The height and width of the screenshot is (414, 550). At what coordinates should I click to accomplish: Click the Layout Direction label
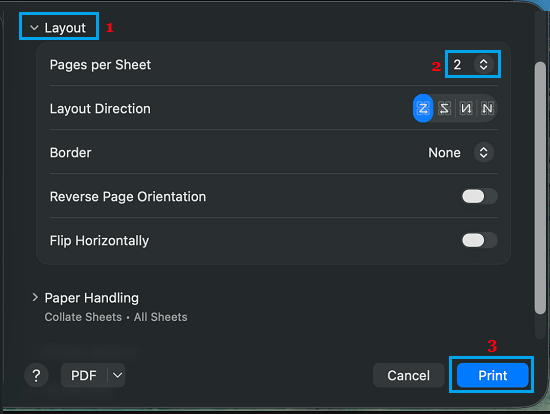click(100, 109)
